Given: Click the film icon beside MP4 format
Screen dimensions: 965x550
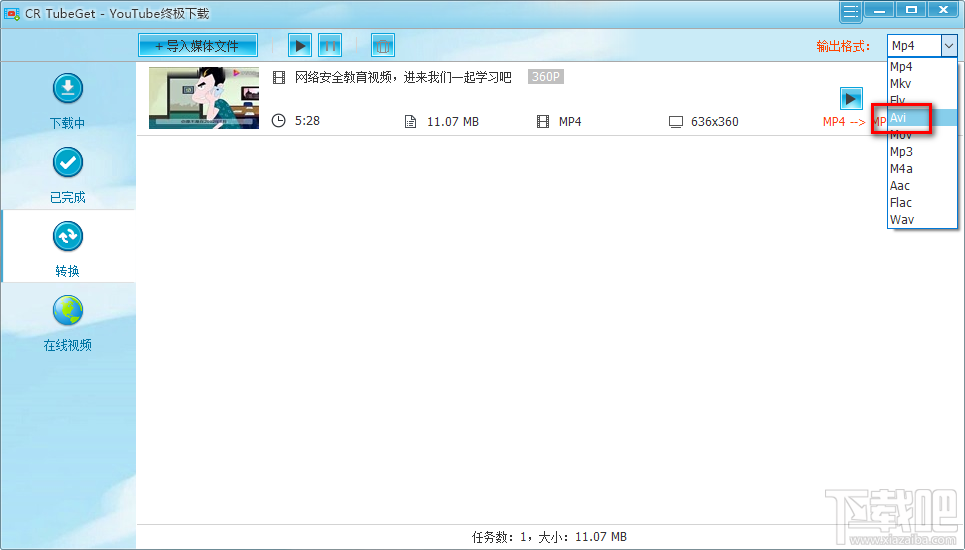Looking at the screenshot, I should tap(543, 122).
